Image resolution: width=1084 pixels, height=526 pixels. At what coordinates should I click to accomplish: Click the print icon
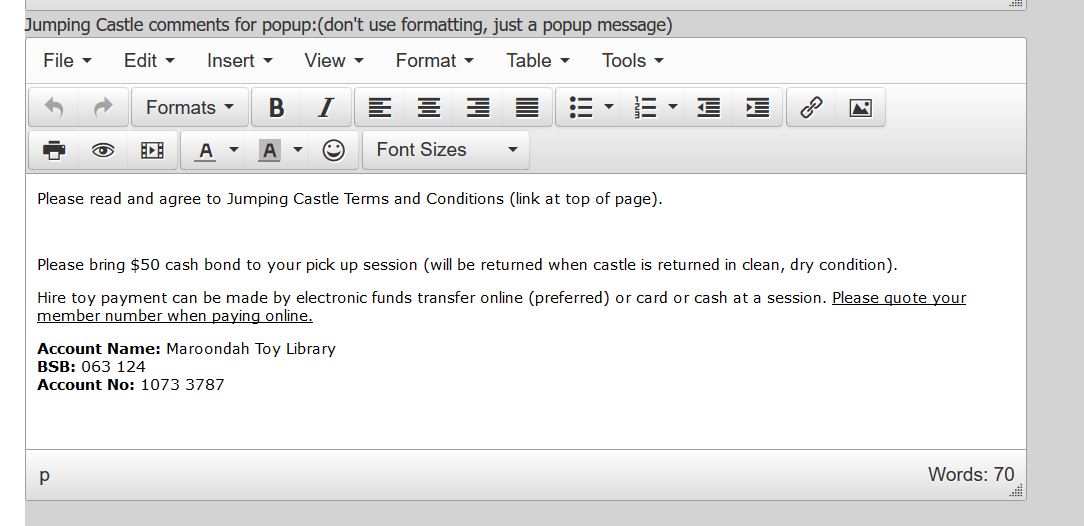[x=54, y=150]
